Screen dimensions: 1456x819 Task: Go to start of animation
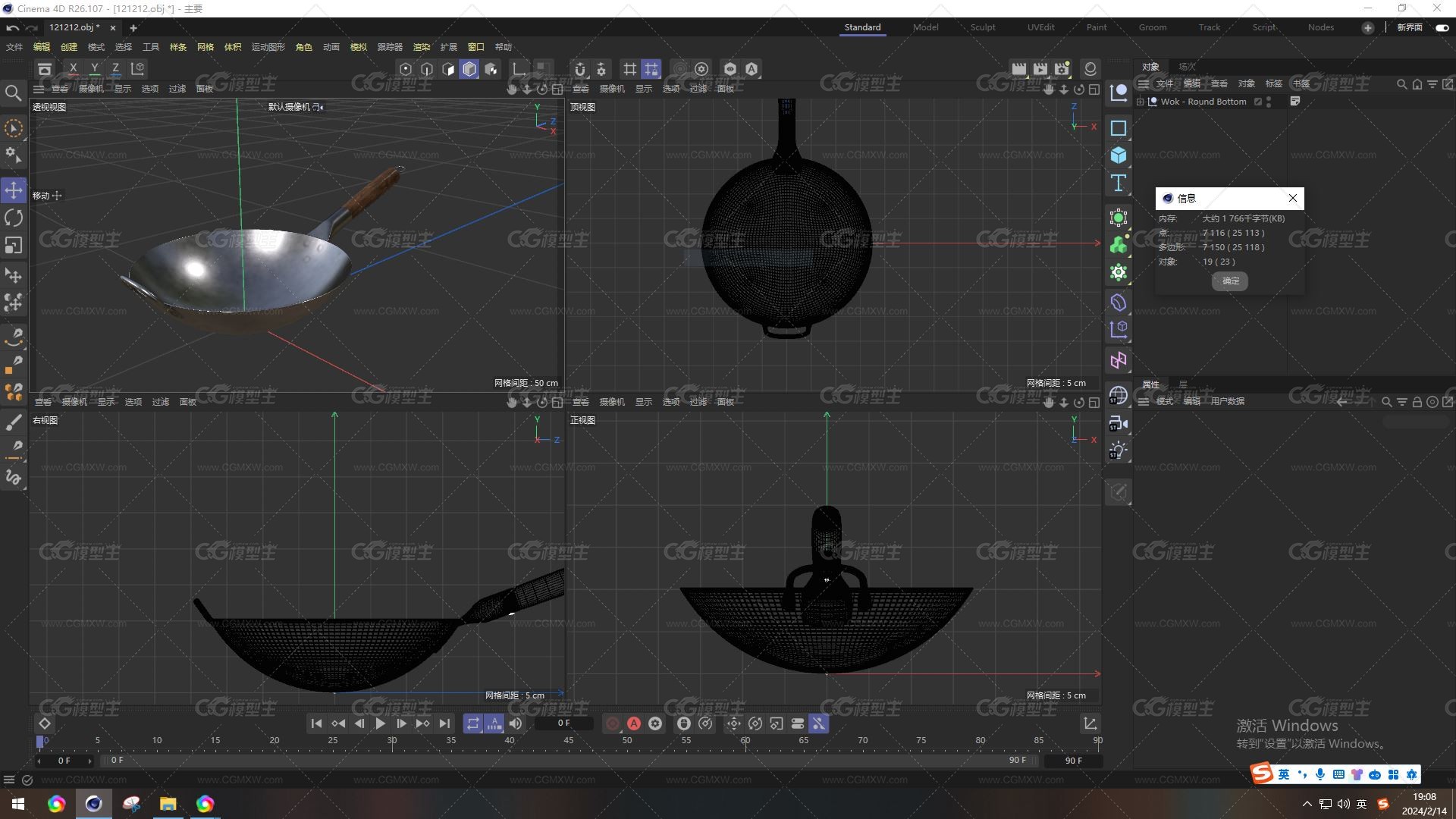click(316, 723)
